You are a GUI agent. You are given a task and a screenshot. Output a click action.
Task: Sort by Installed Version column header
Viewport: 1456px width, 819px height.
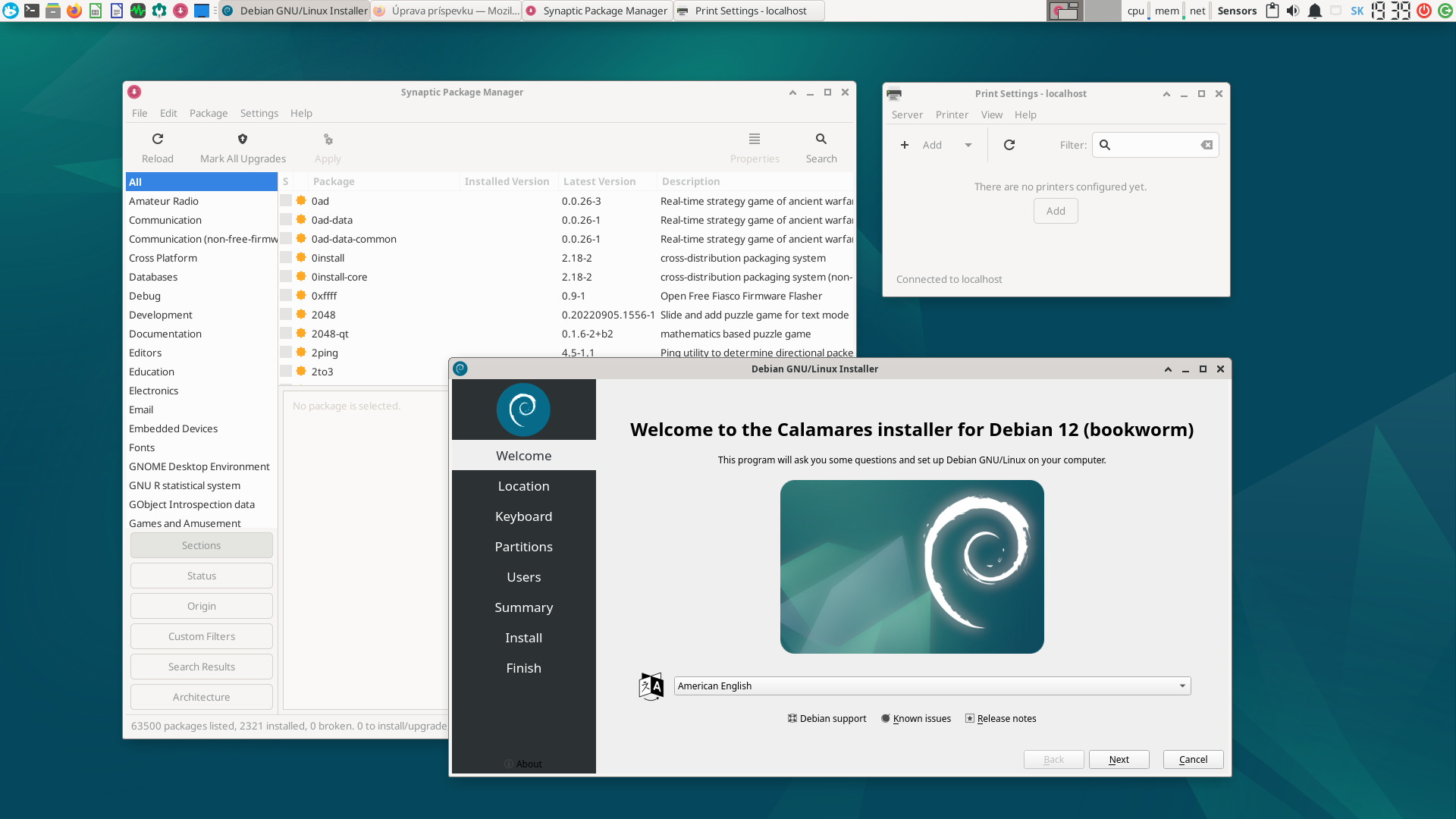coord(508,181)
